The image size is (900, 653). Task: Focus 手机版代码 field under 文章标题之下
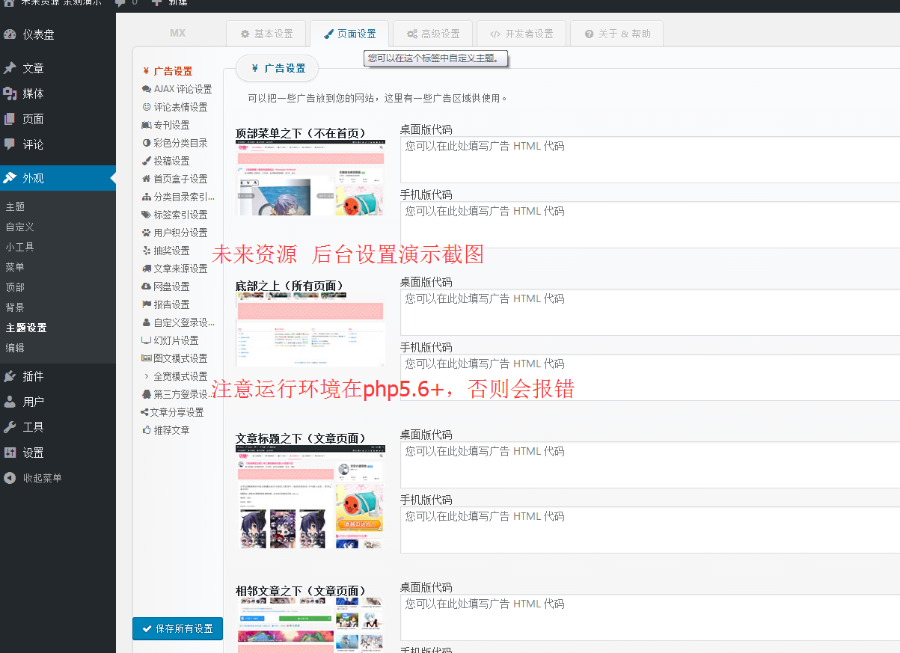650,530
